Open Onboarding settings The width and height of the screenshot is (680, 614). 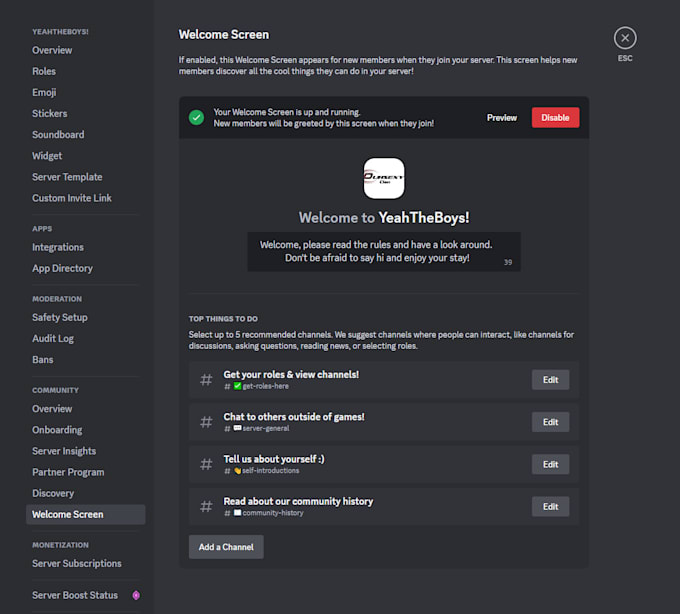[57, 430]
